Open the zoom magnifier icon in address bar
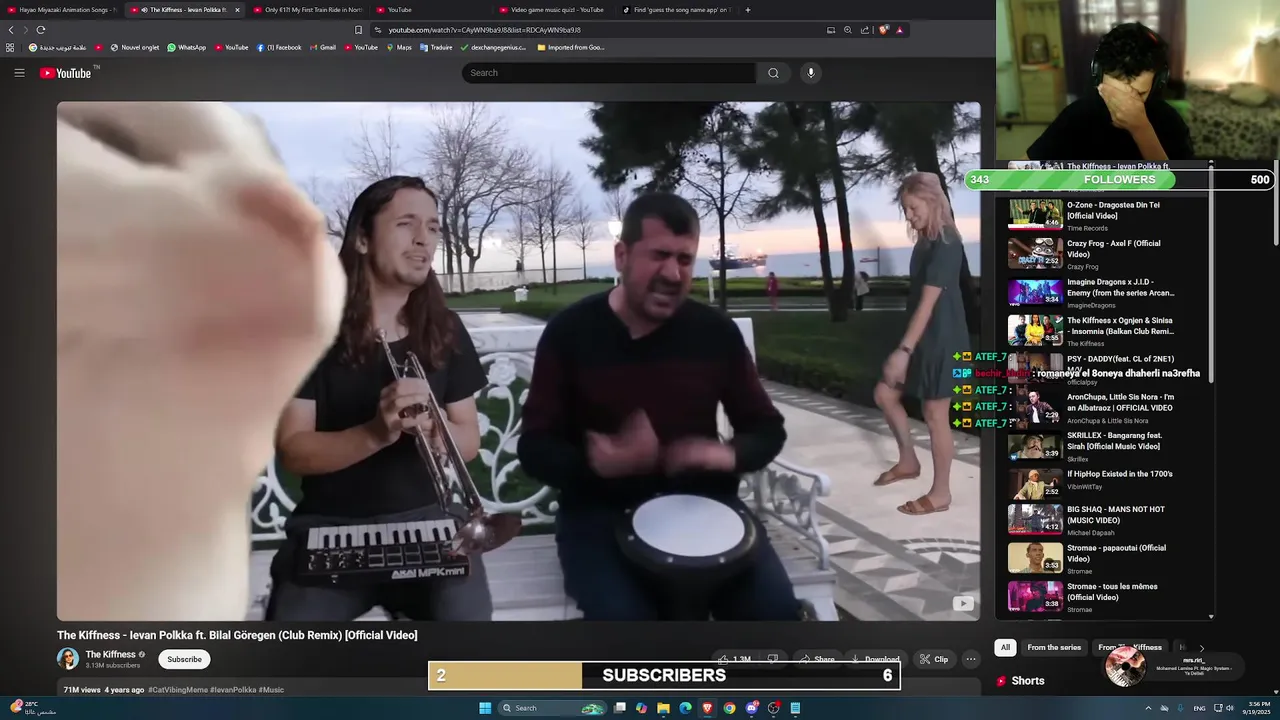The image size is (1280, 720). tap(848, 30)
